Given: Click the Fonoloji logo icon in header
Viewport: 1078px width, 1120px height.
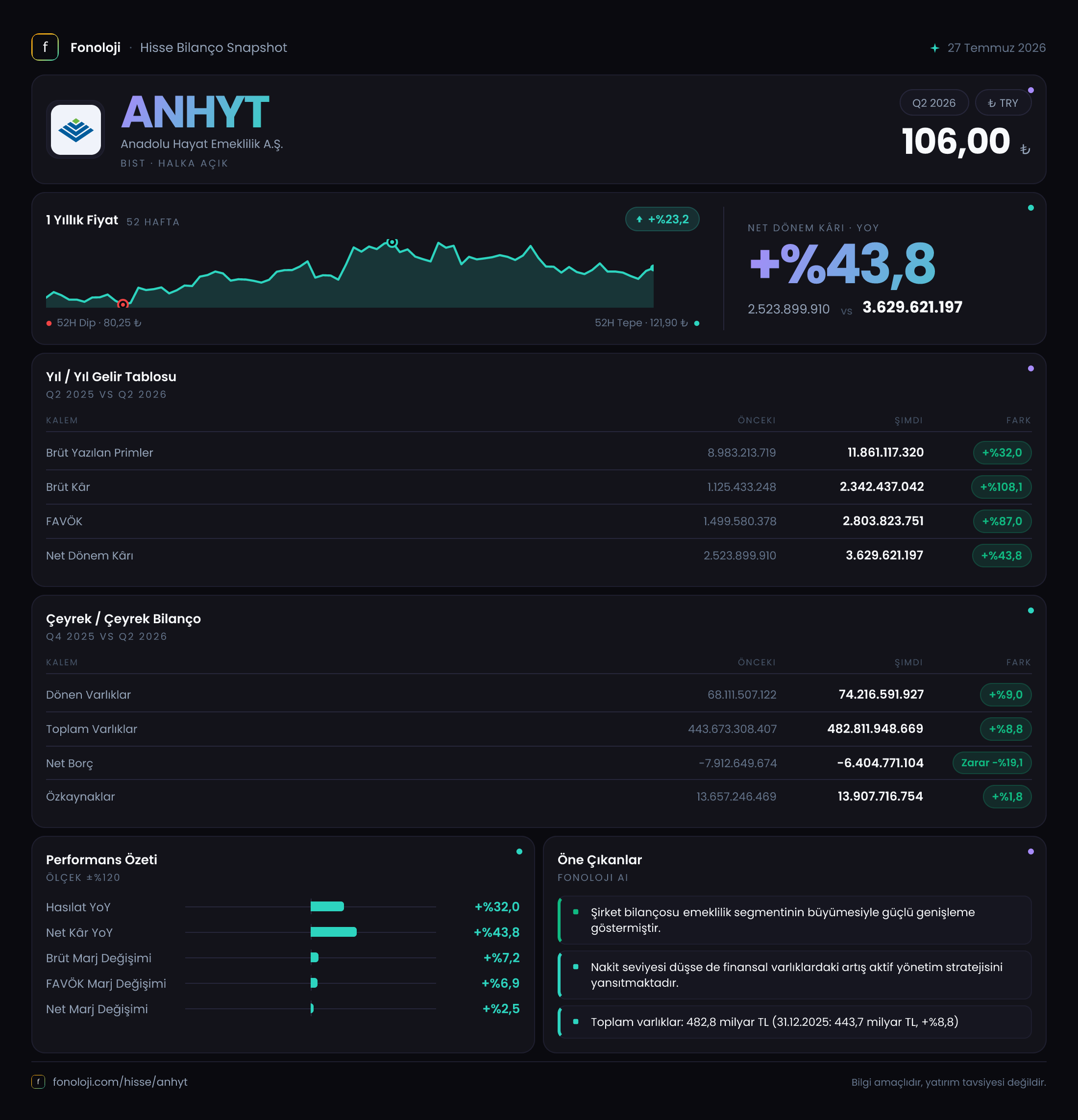Looking at the screenshot, I should coord(45,48).
